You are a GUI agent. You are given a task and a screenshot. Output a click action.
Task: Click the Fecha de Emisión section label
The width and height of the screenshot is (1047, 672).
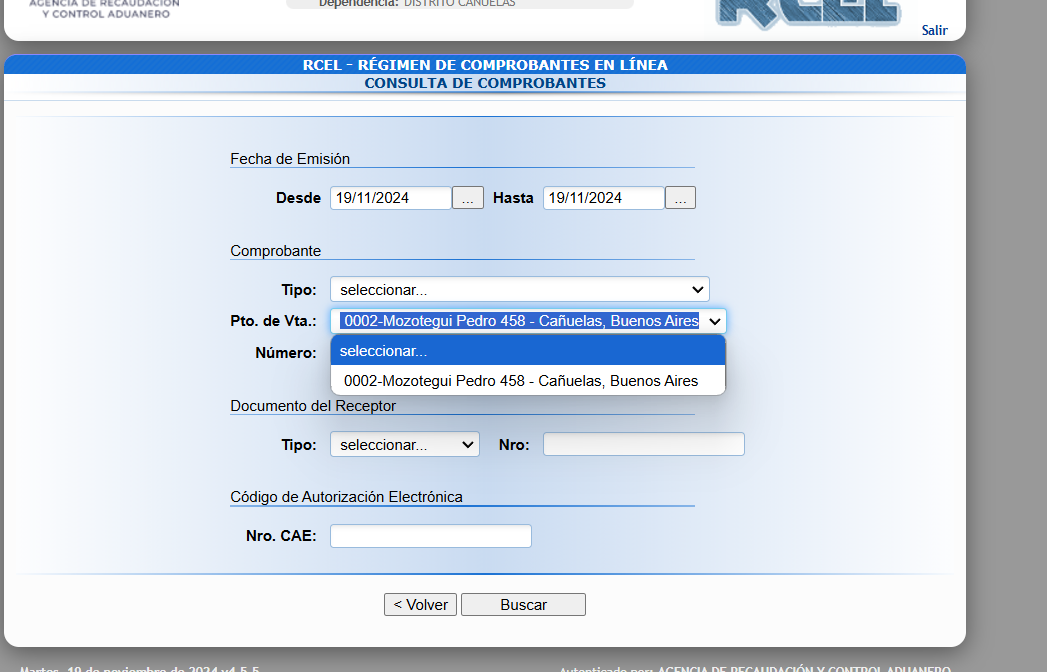point(290,159)
